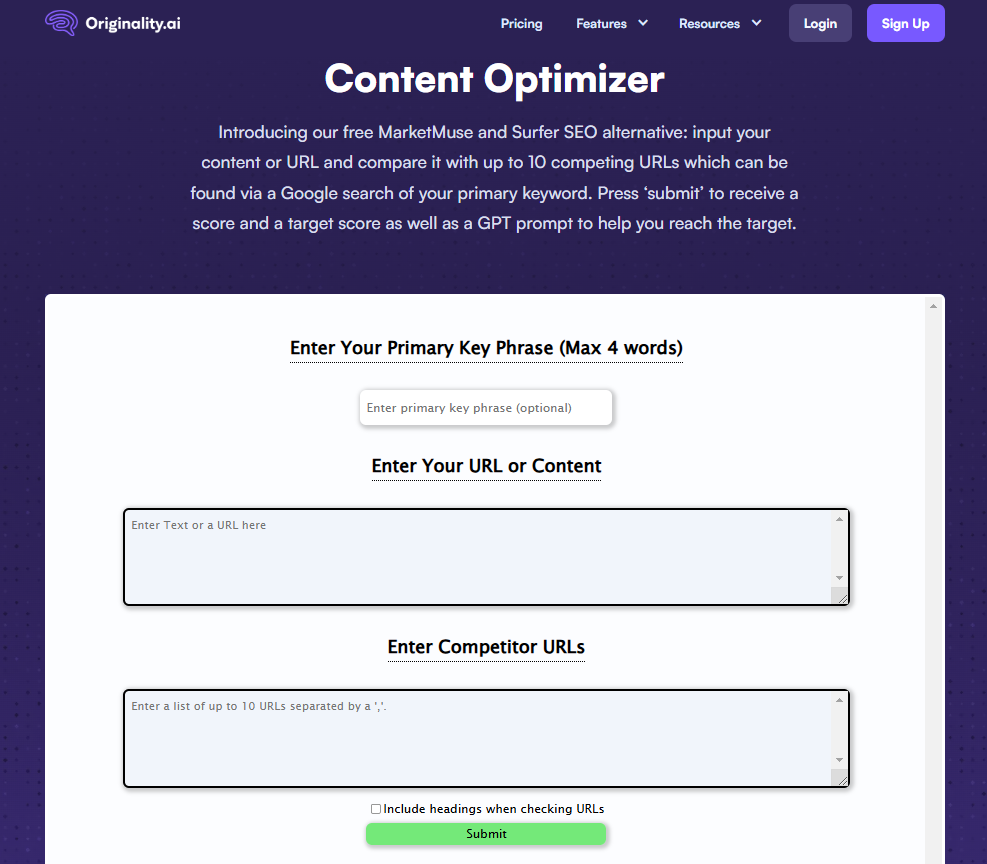This screenshot has width=987, height=864.
Task: Enable Include headings when checking URLs checkbox
Action: click(x=376, y=809)
